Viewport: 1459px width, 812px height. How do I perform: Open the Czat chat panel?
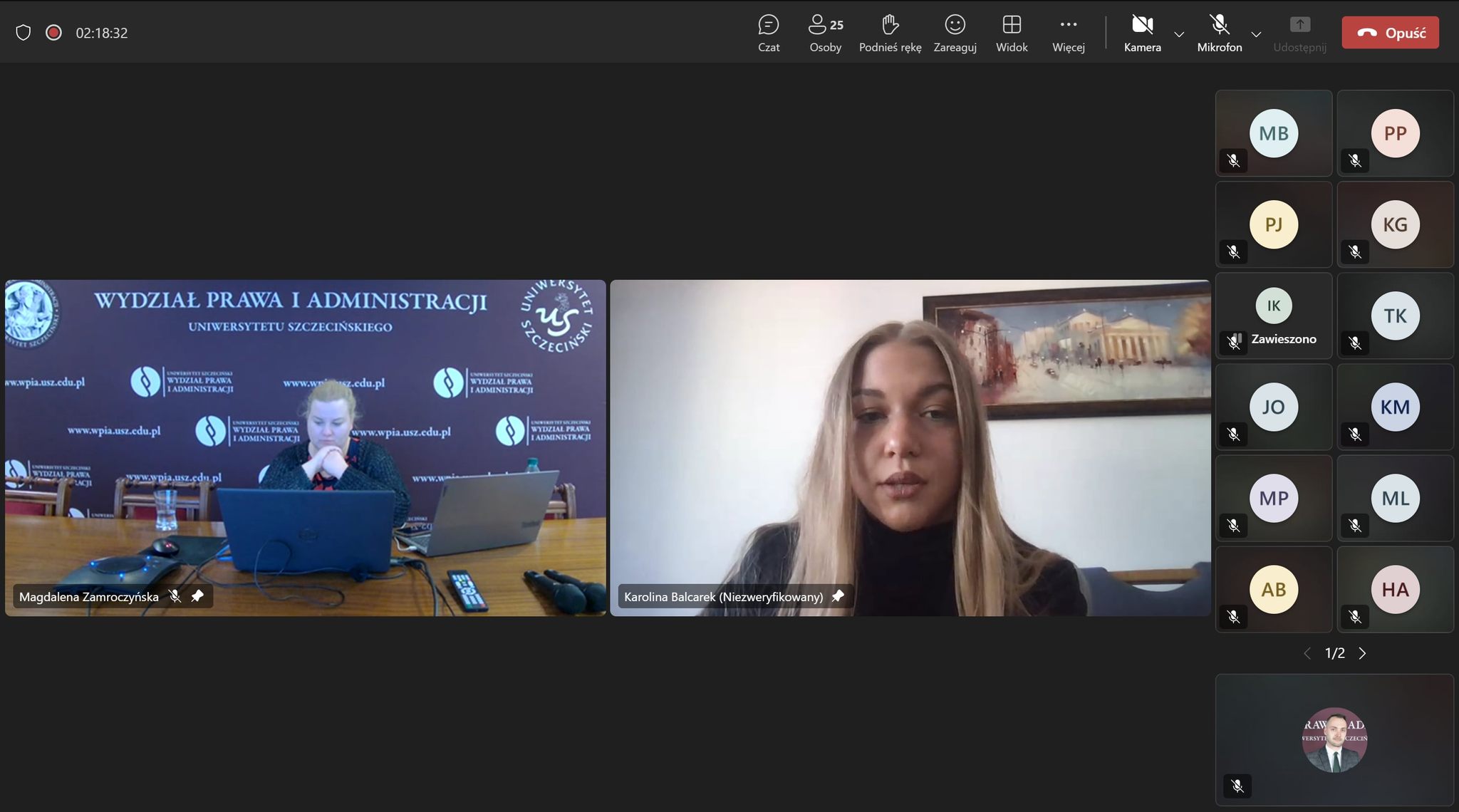coord(768,33)
